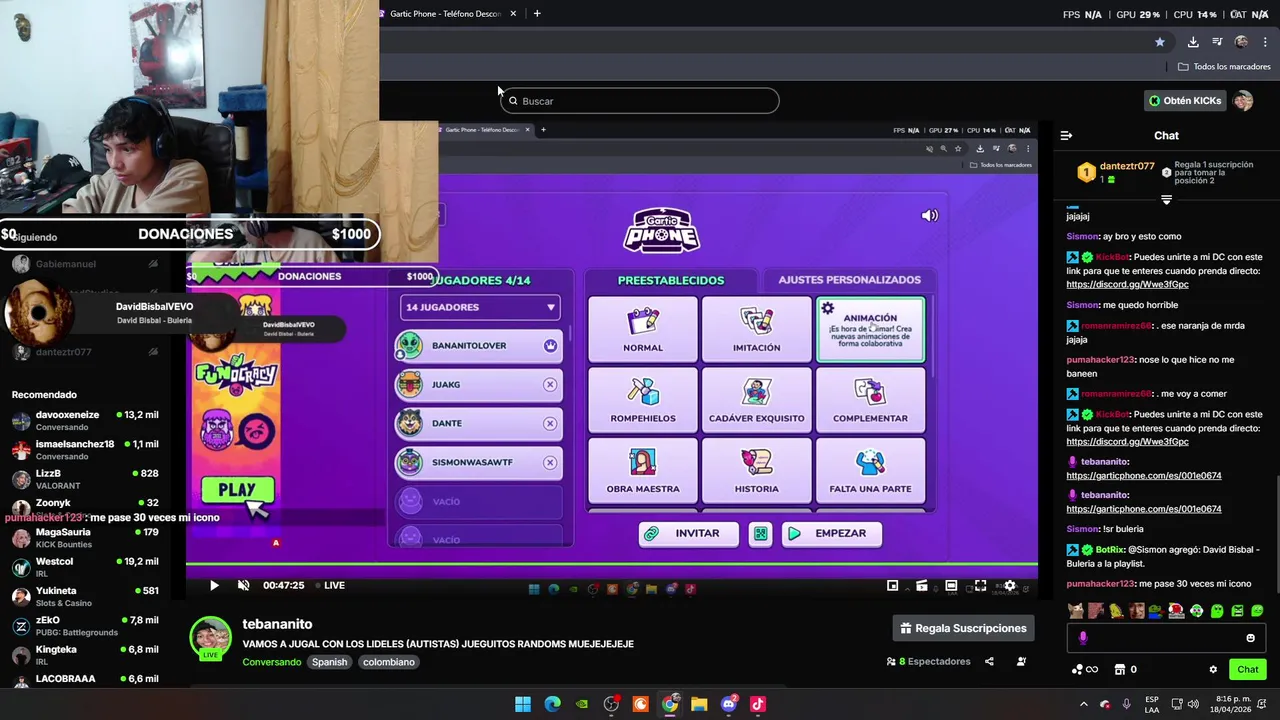Select ROMPEHIELOS game mode

(643, 400)
